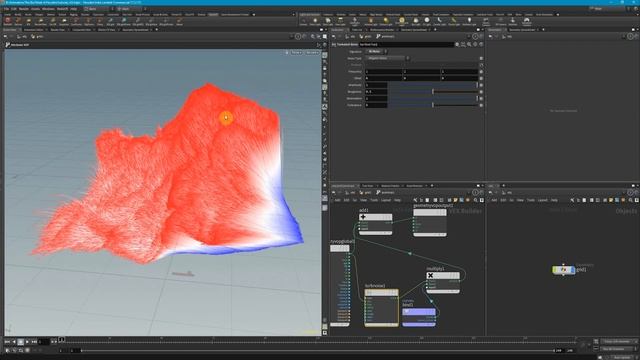Click the node name field in parameter pane
The image size is (640, 360).
[406, 44]
